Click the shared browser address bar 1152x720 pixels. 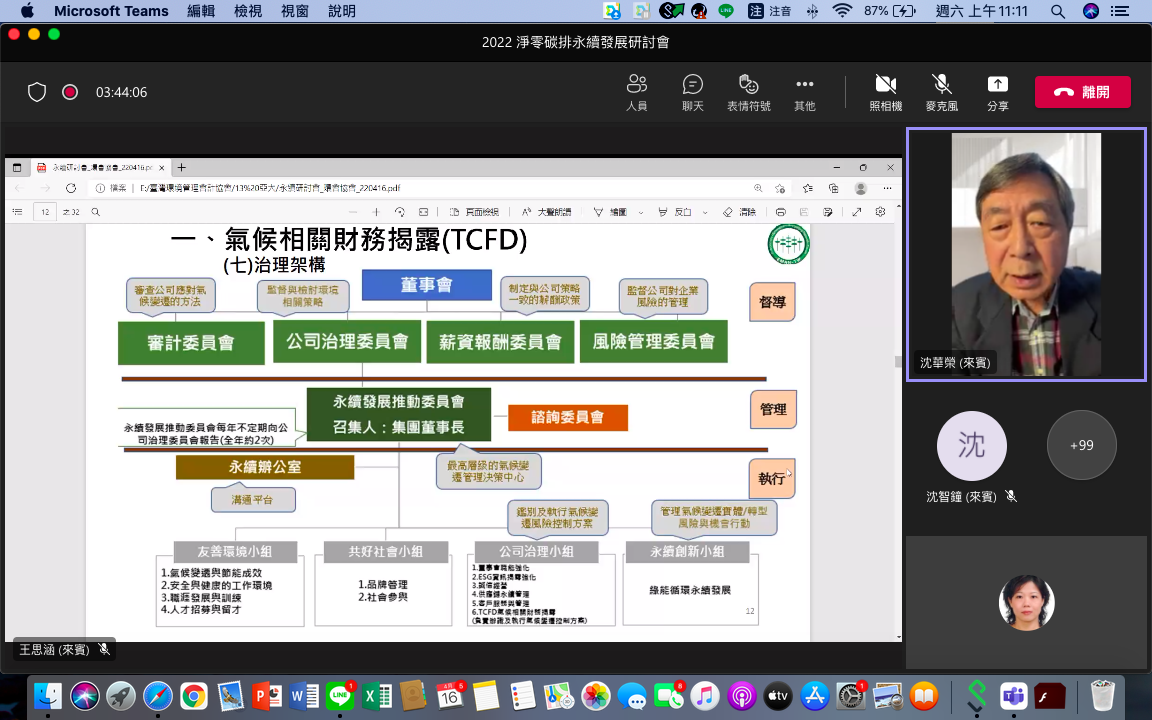pos(426,188)
